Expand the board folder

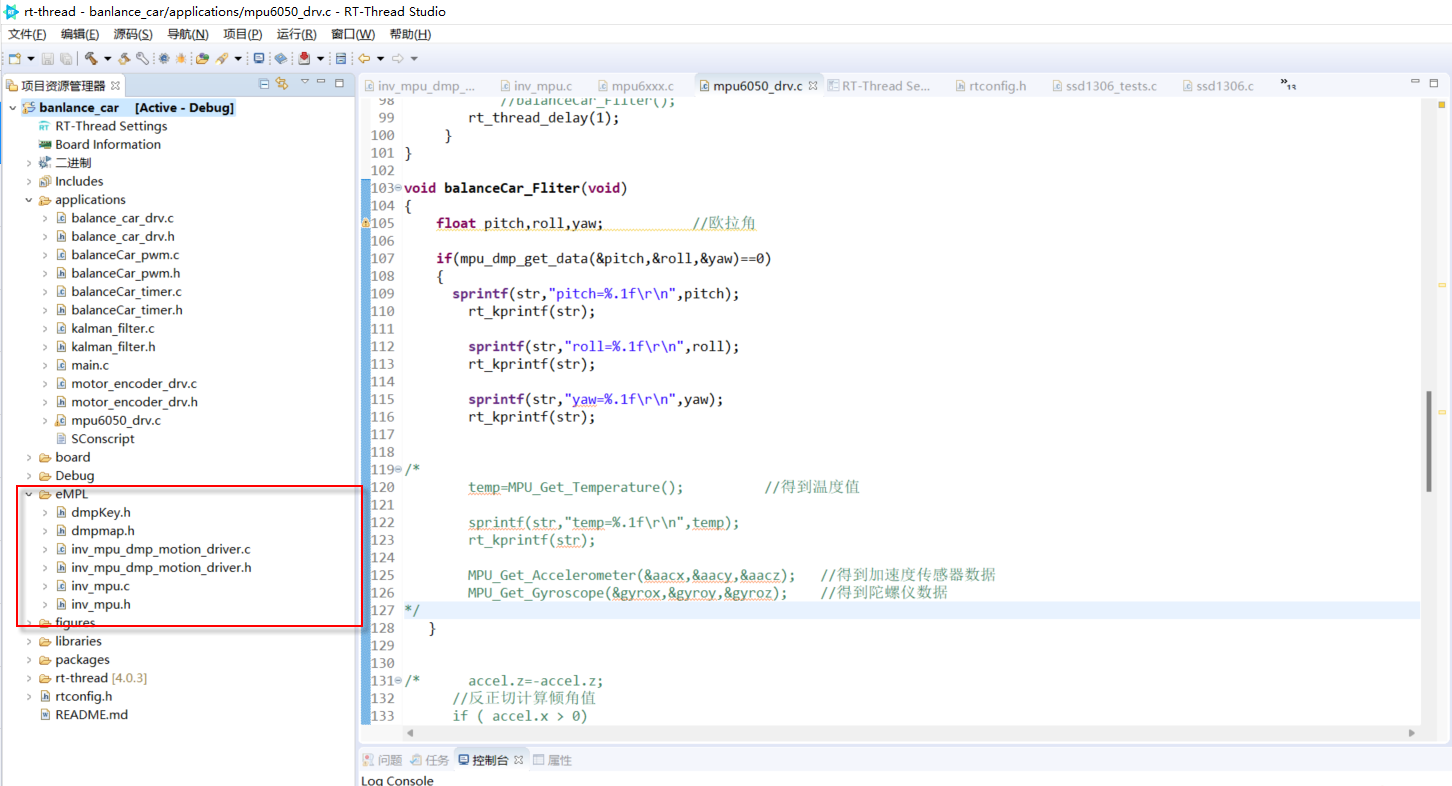(28, 457)
